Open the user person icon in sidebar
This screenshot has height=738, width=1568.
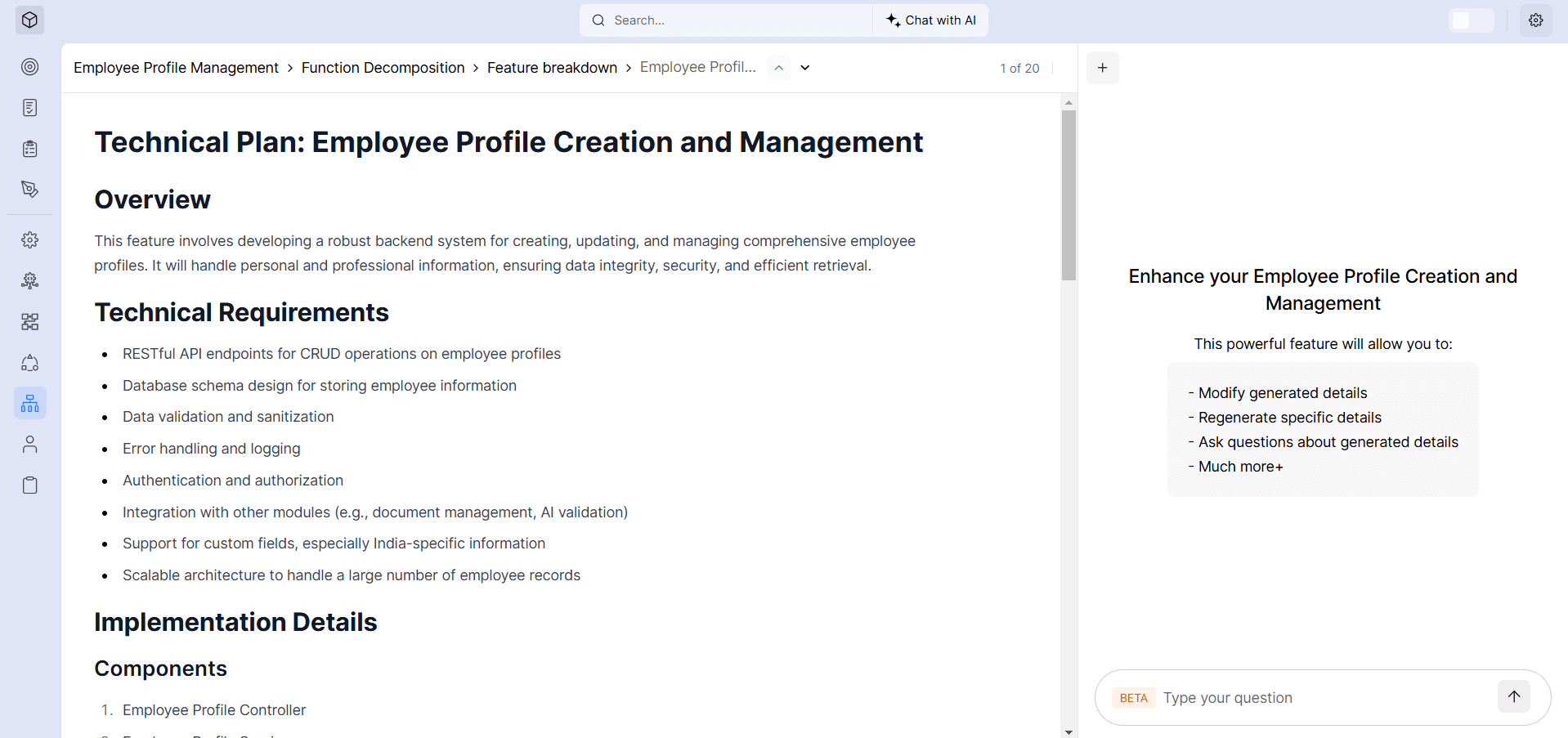(x=30, y=445)
